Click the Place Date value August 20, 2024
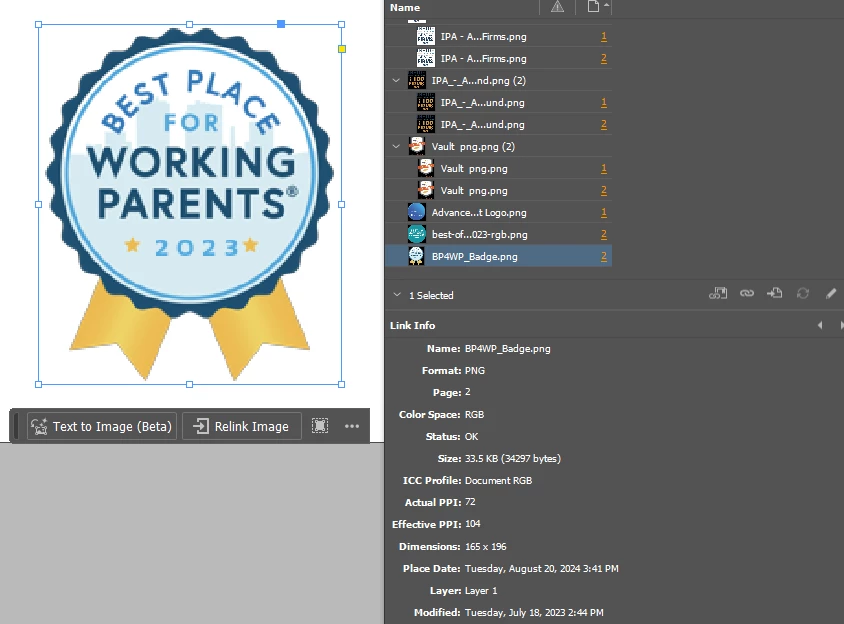Image resolution: width=844 pixels, height=624 pixels. (x=541, y=569)
